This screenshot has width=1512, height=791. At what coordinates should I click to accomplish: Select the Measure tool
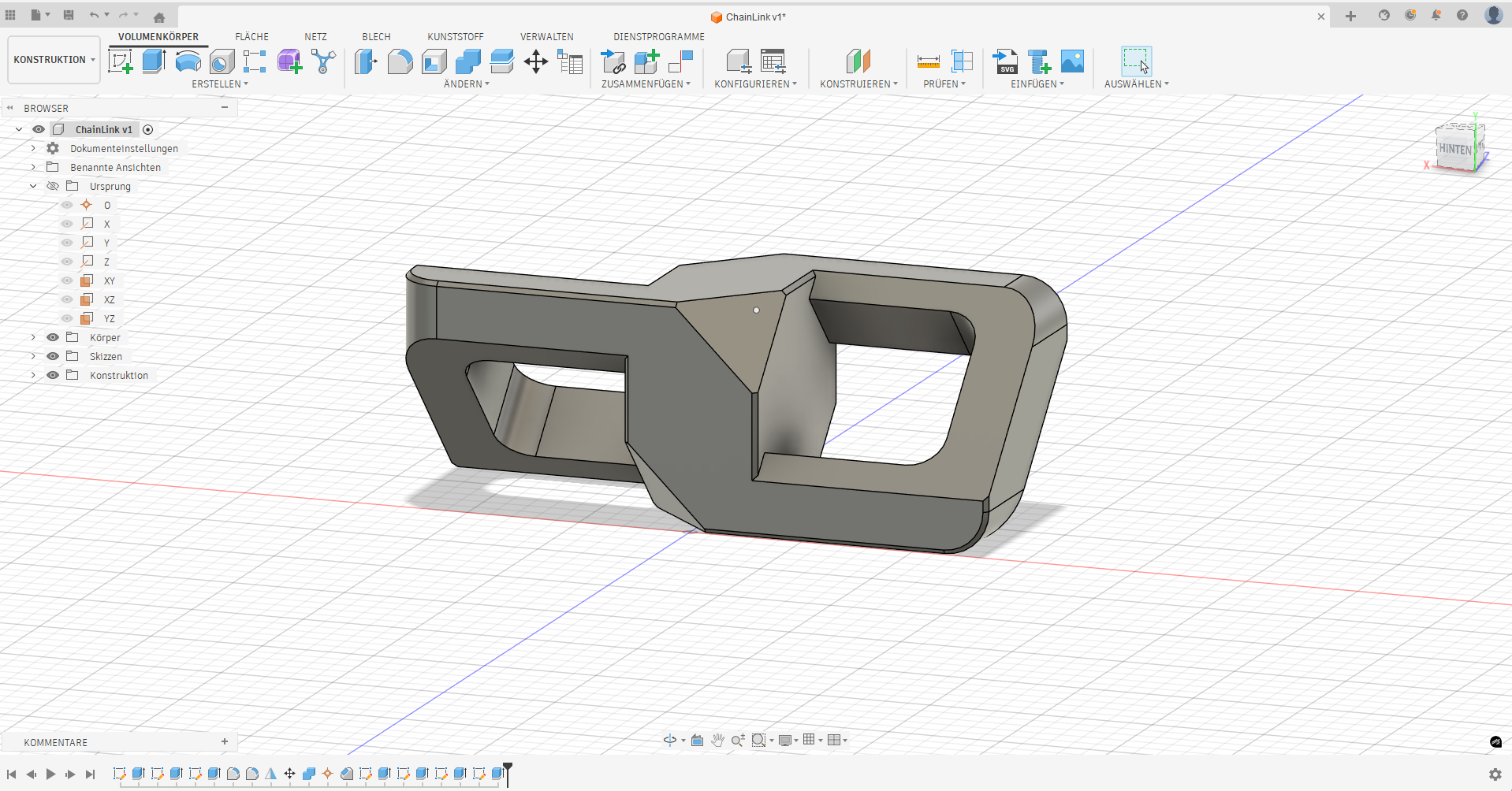coord(928,61)
